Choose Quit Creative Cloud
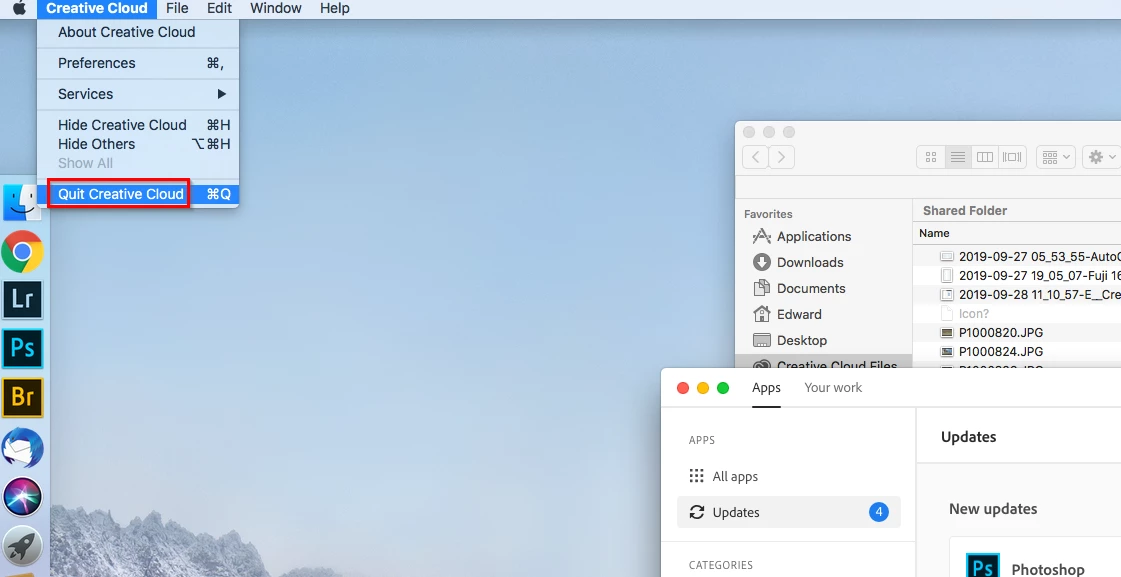 click(138, 194)
